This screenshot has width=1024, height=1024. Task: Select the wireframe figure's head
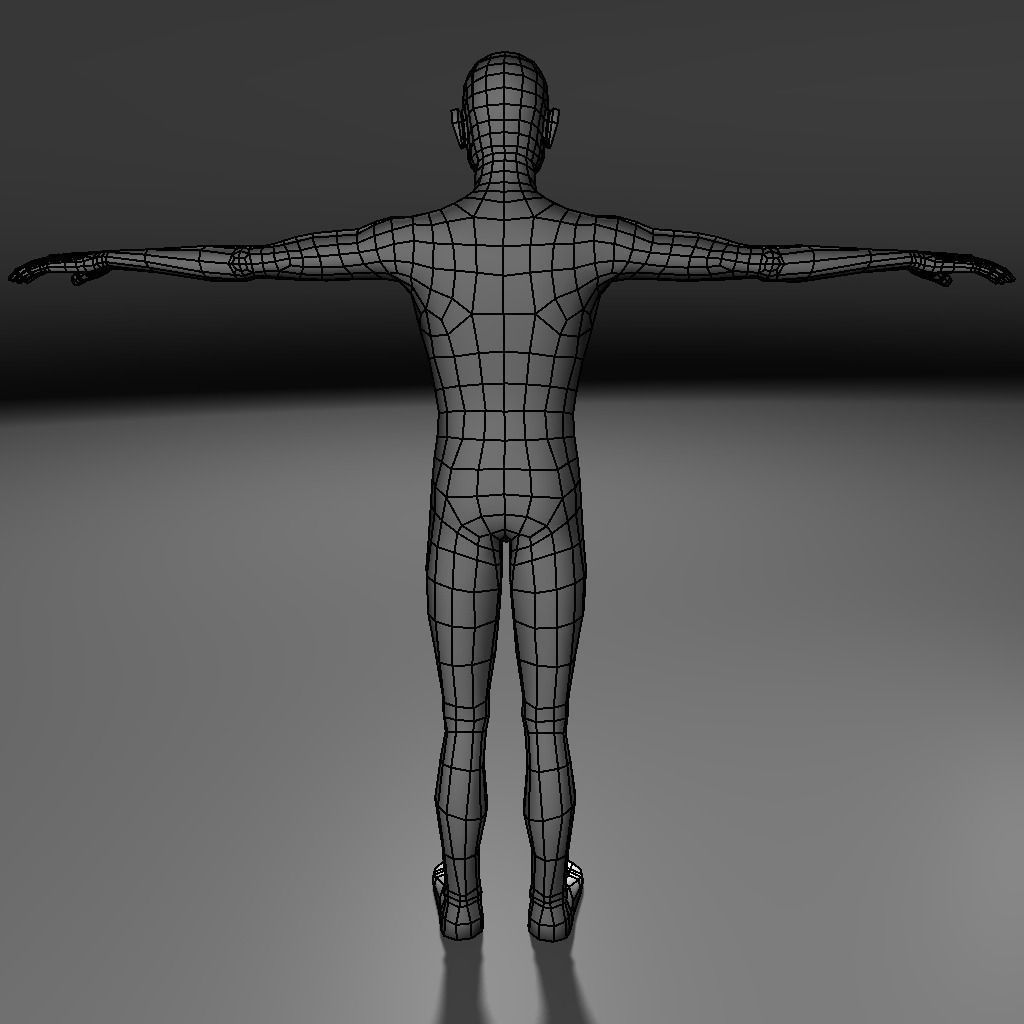coord(504,109)
